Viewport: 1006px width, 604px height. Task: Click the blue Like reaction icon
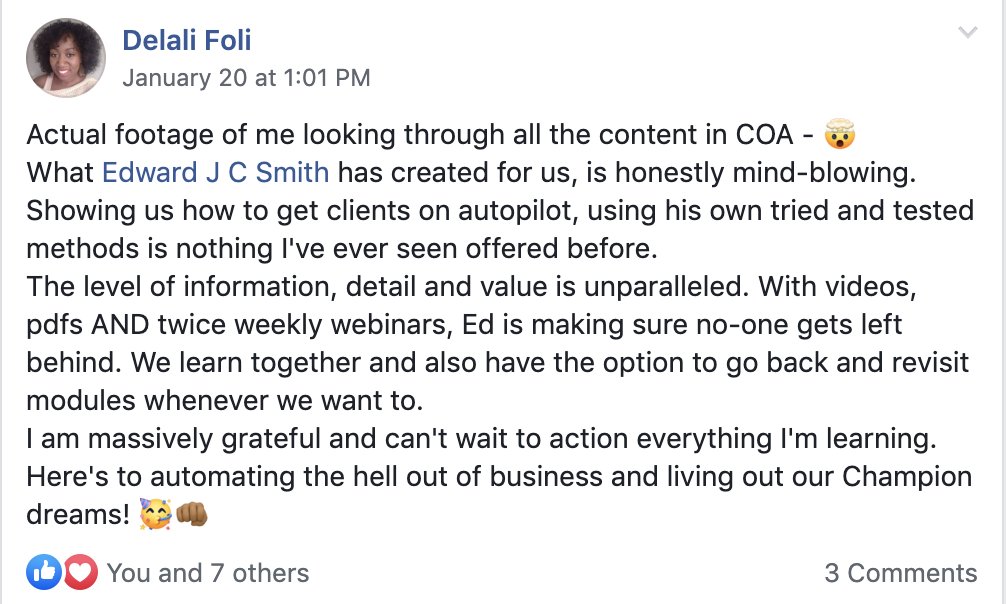click(45, 573)
